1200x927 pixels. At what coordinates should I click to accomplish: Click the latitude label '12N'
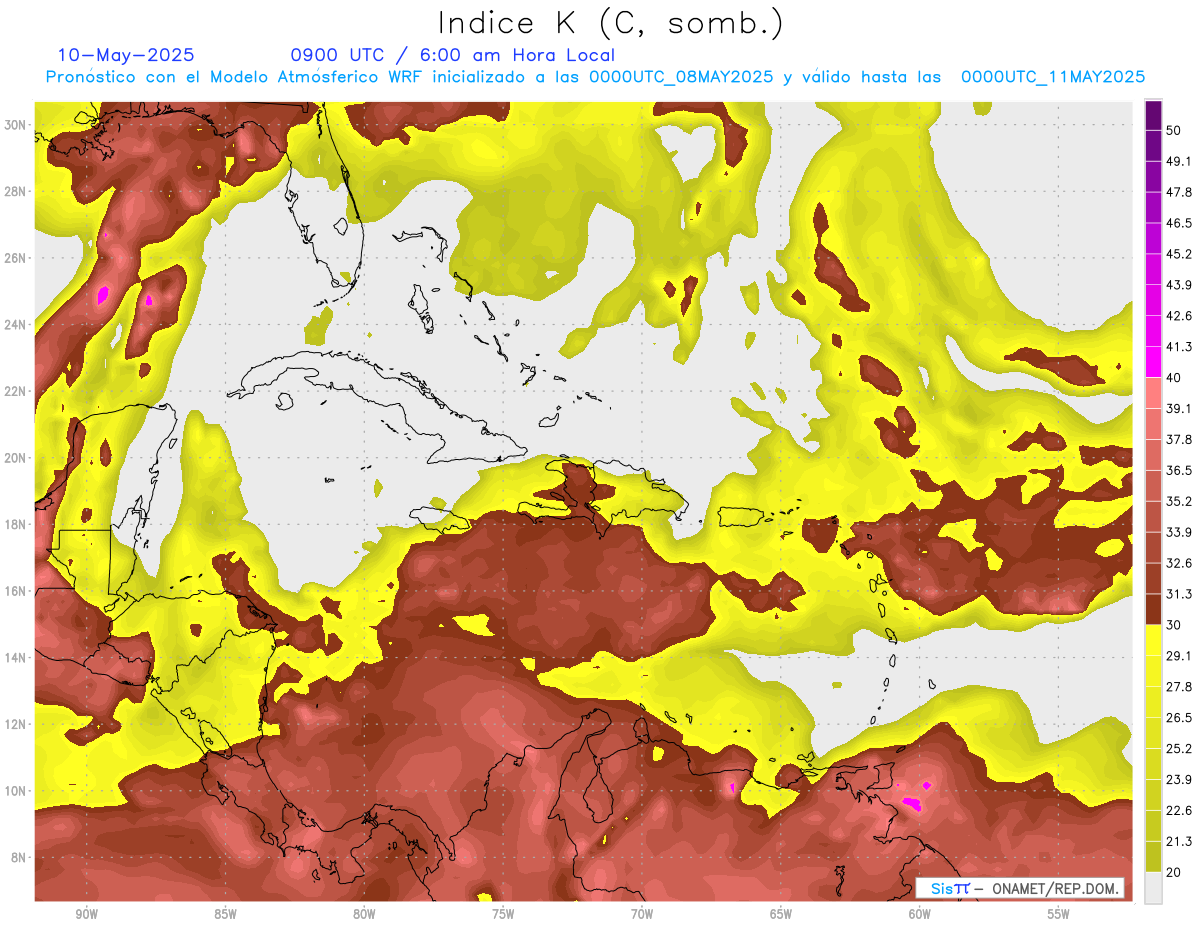pos(17,724)
